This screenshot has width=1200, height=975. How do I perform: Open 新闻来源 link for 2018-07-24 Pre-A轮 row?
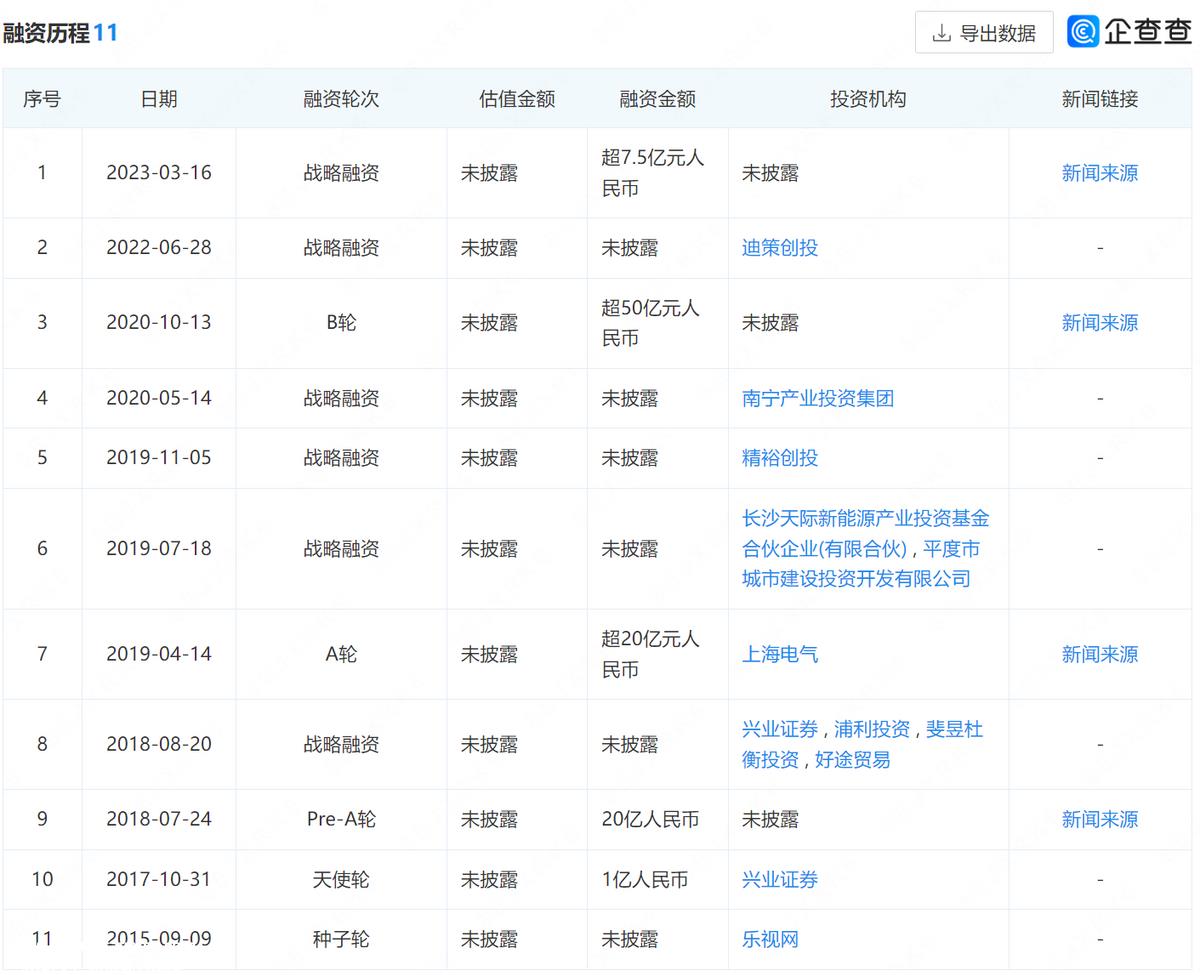point(1099,819)
